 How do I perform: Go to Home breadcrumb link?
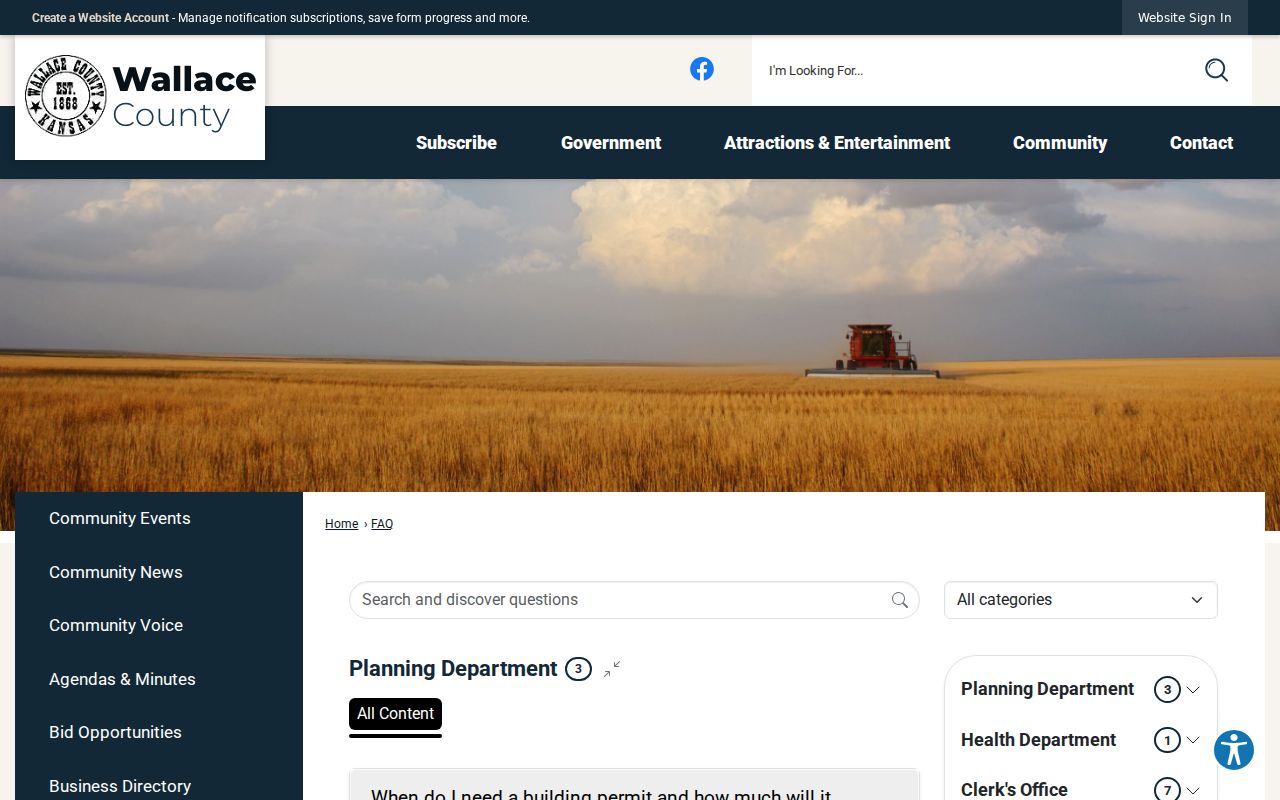click(341, 524)
